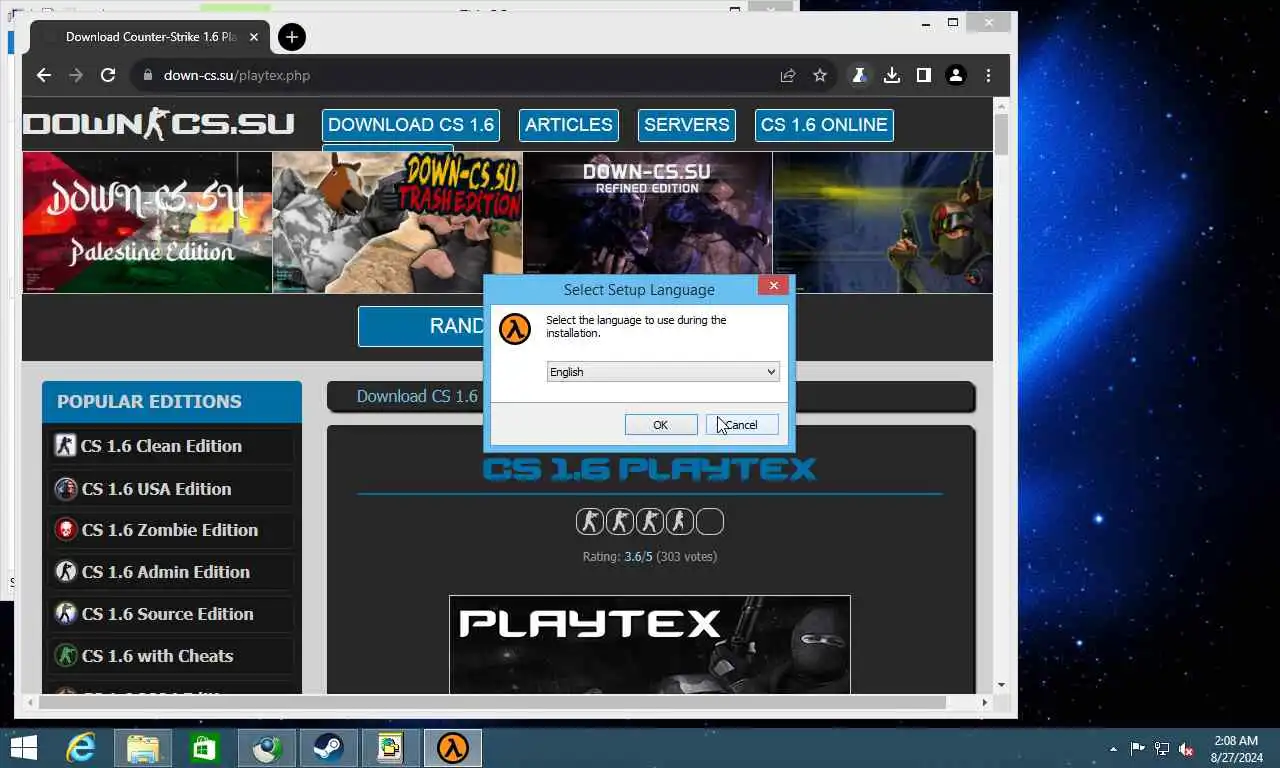Go back in the browser

(43, 75)
